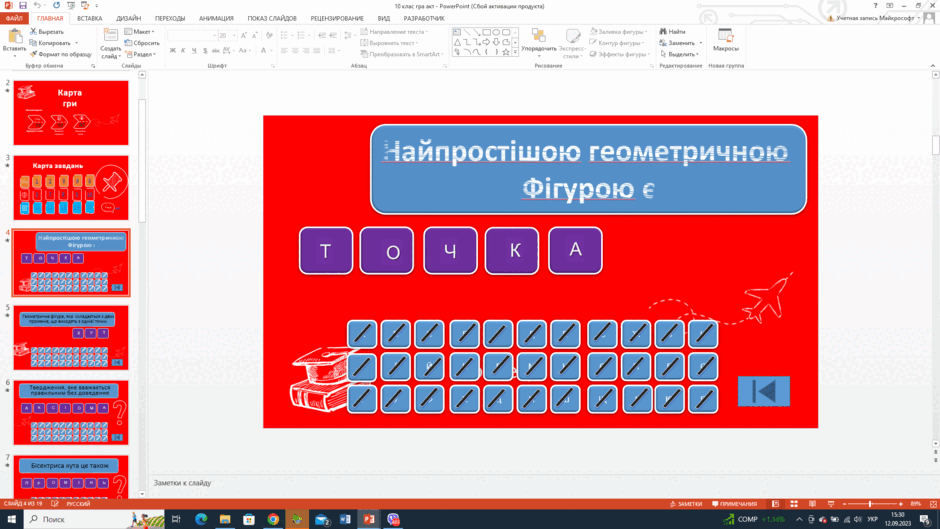
Task: Click the purple letter 'Ч' button on the slide
Action: click(450, 251)
